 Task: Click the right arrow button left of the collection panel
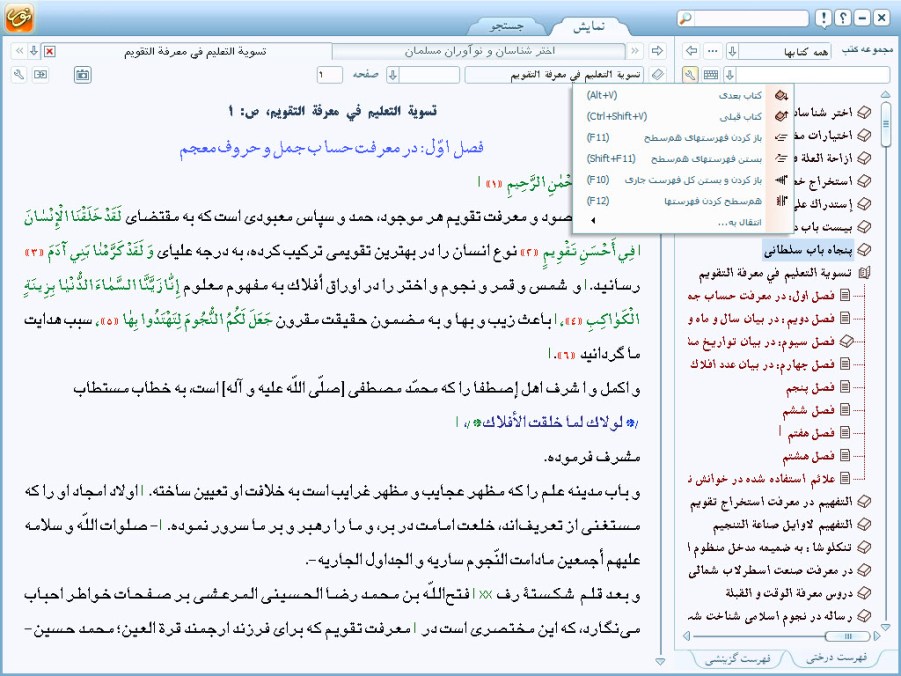pos(657,51)
